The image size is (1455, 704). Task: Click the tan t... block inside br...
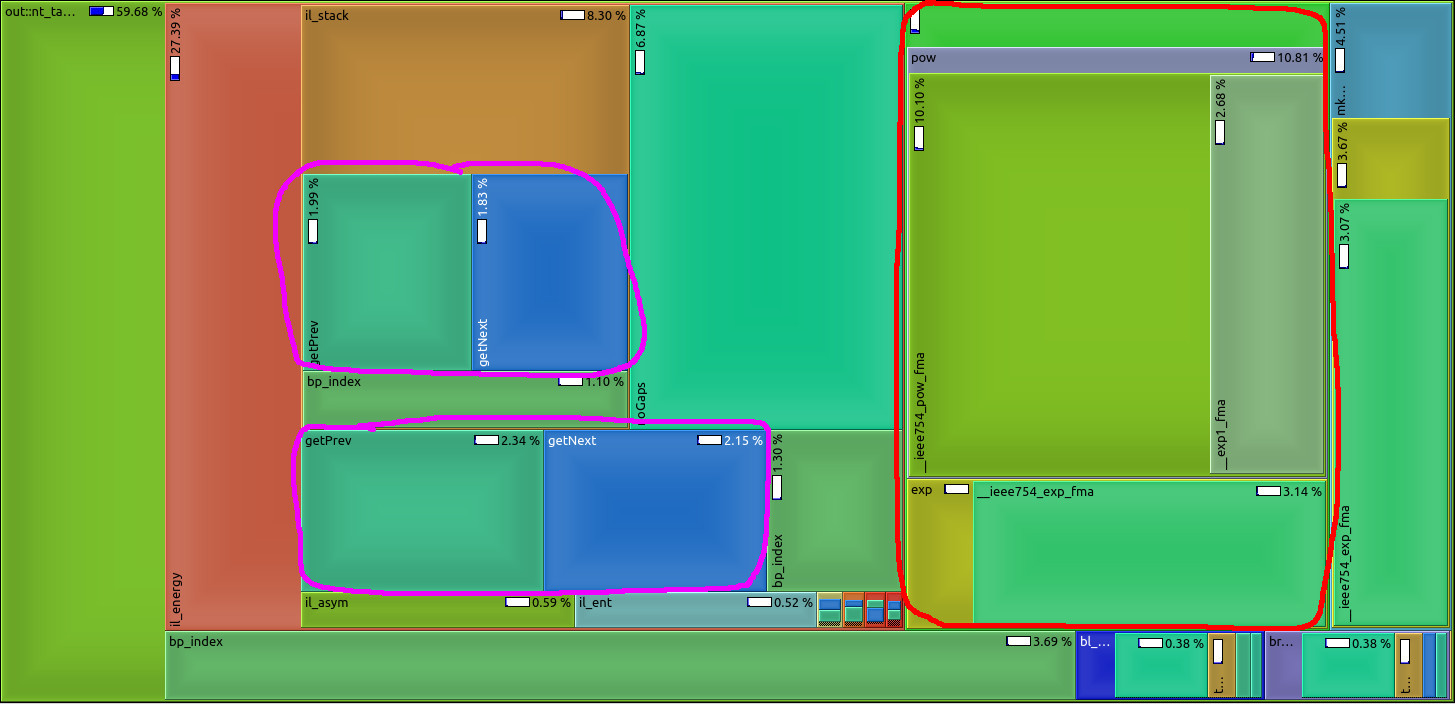point(1408,665)
